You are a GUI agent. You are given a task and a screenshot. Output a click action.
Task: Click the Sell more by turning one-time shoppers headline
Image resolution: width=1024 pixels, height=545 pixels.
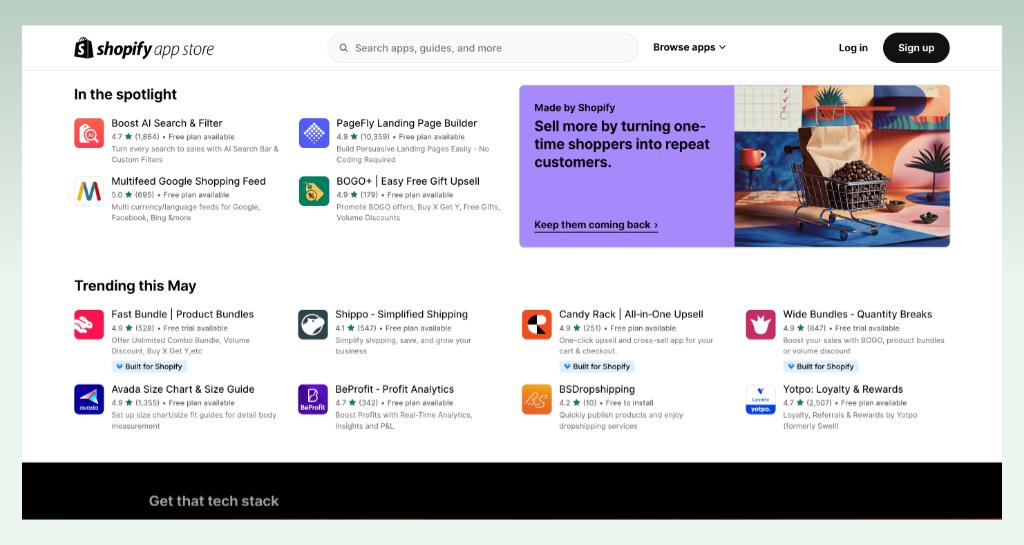pyautogui.click(x=622, y=144)
